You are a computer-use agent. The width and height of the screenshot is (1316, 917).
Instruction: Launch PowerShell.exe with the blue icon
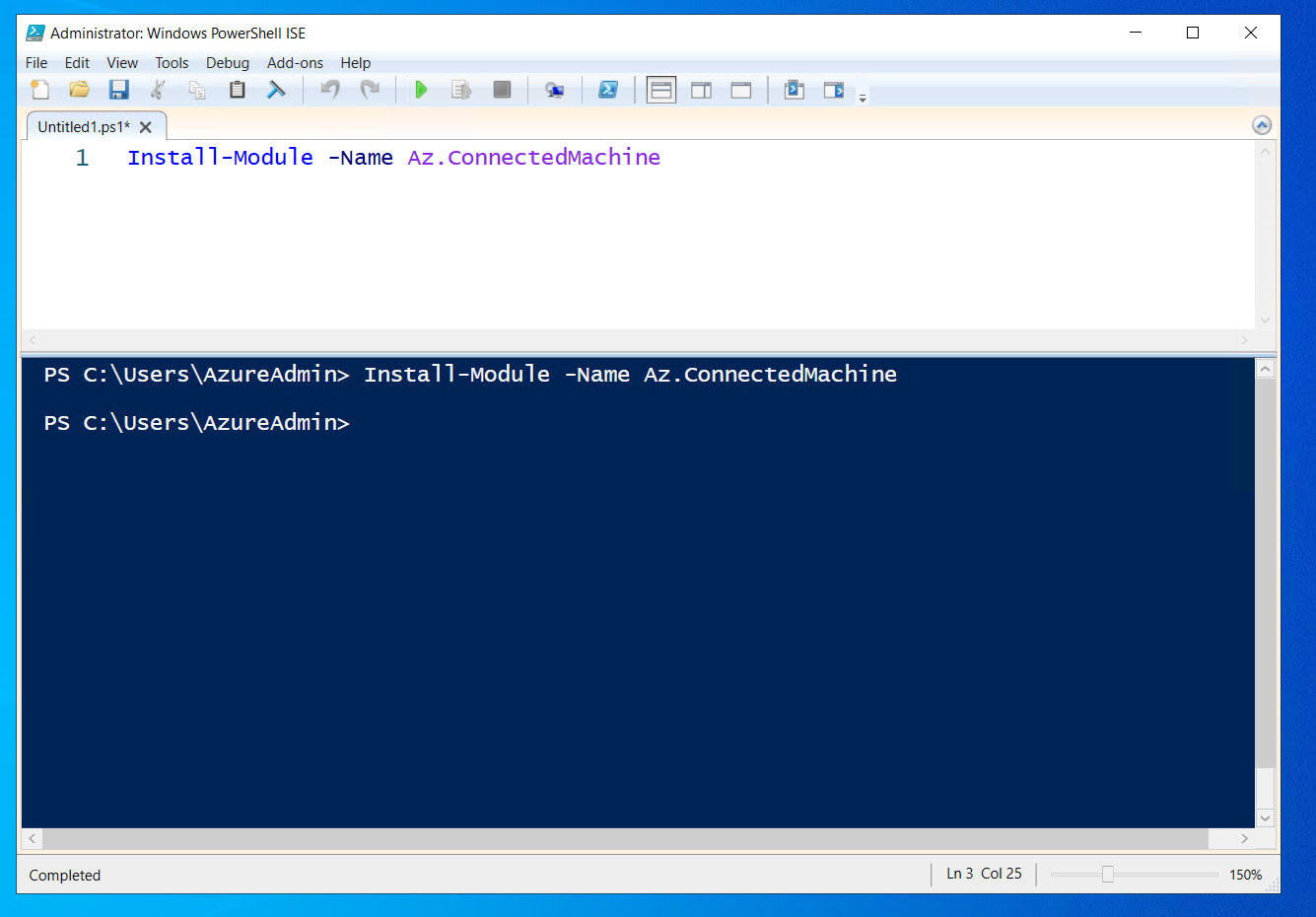tap(608, 90)
